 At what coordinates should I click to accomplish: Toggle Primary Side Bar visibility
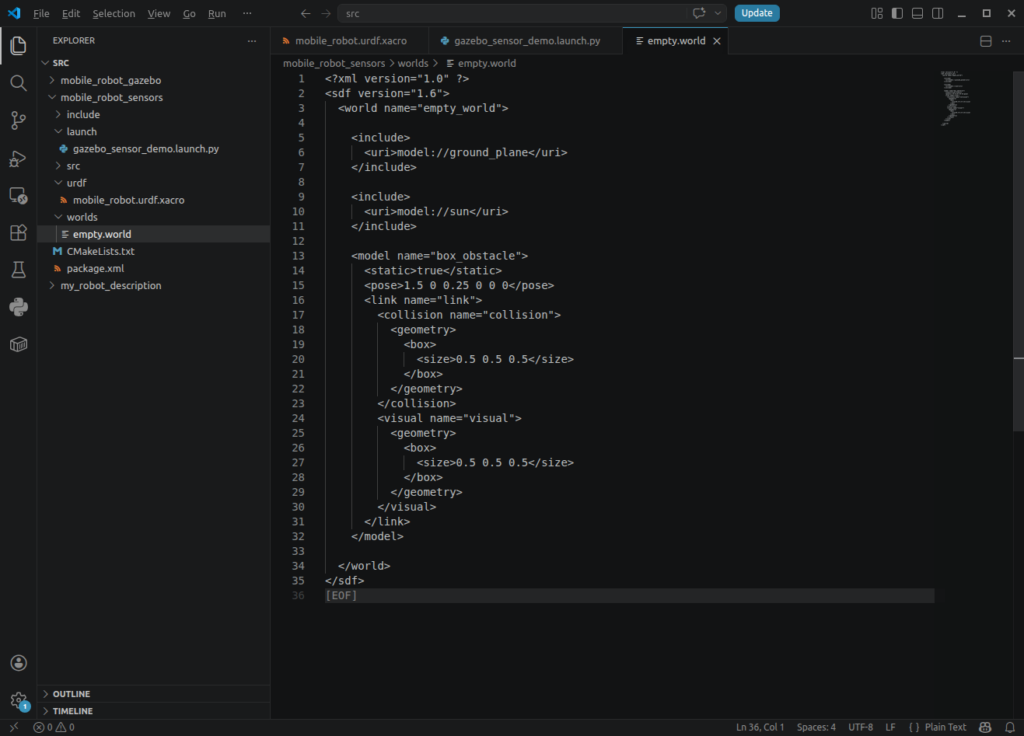tap(897, 13)
